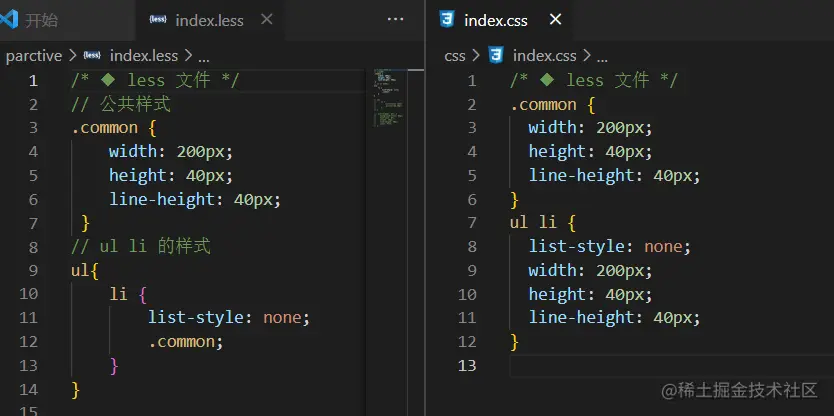
Task: Click the '.common;' mixin call line
Action: pyautogui.click(x=186, y=342)
